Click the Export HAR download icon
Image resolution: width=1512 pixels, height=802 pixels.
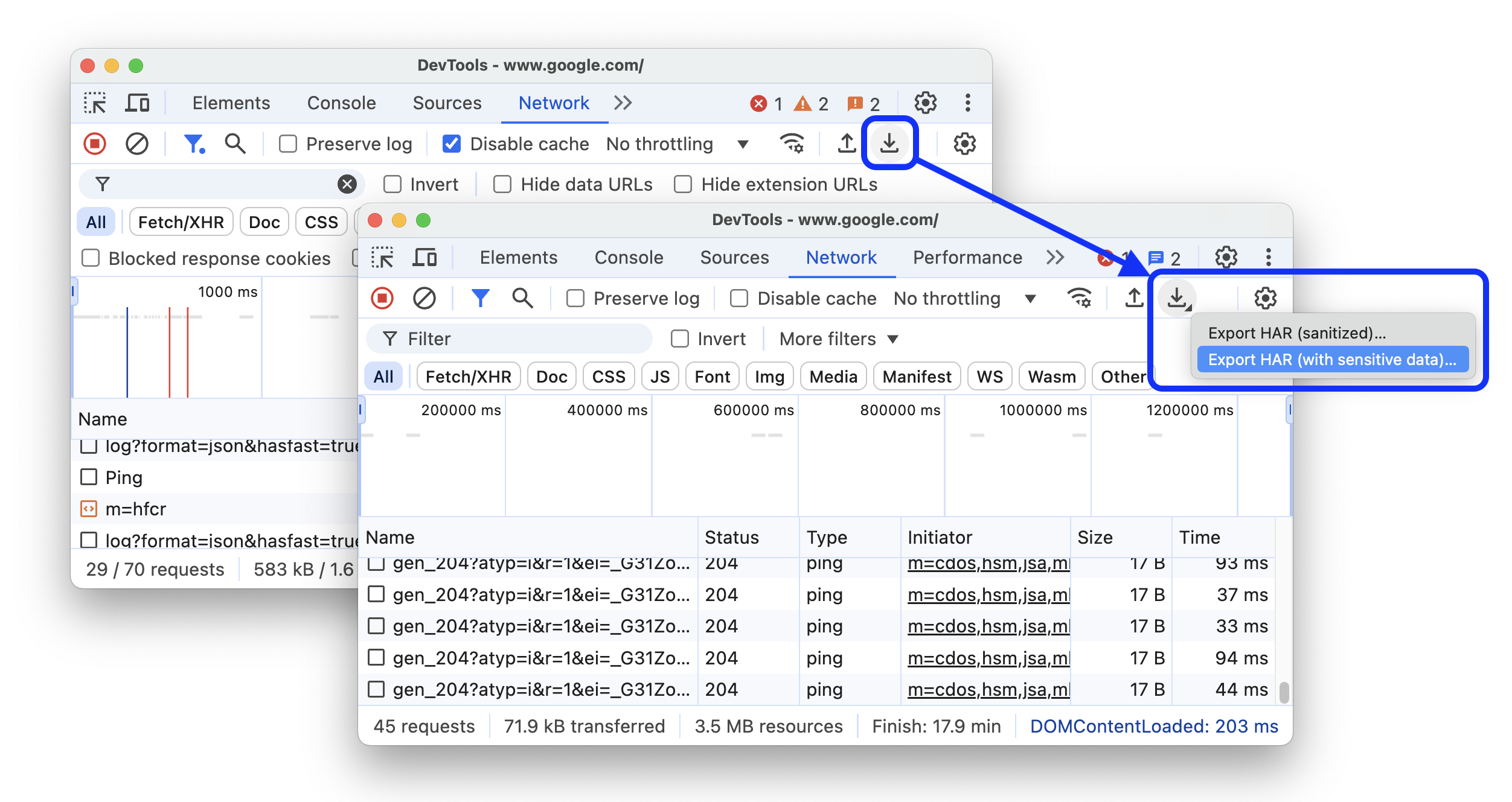click(1179, 298)
